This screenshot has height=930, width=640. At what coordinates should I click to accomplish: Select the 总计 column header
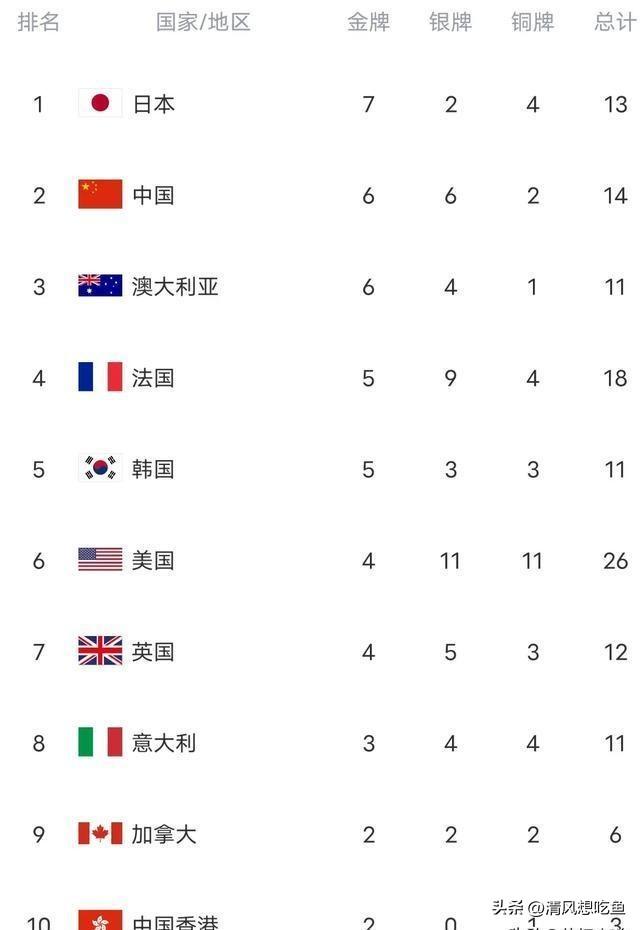click(x=614, y=22)
